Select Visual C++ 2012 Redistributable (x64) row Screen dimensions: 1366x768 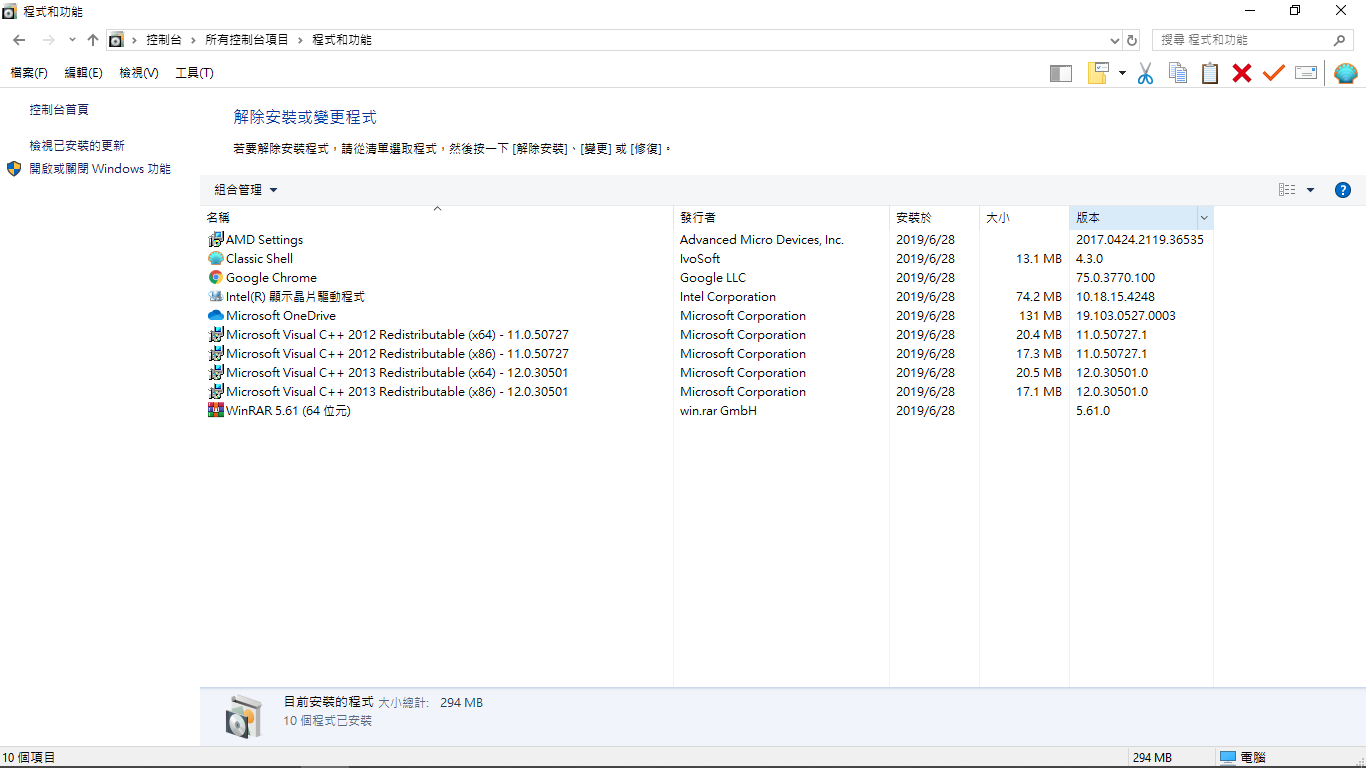(x=707, y=335)
